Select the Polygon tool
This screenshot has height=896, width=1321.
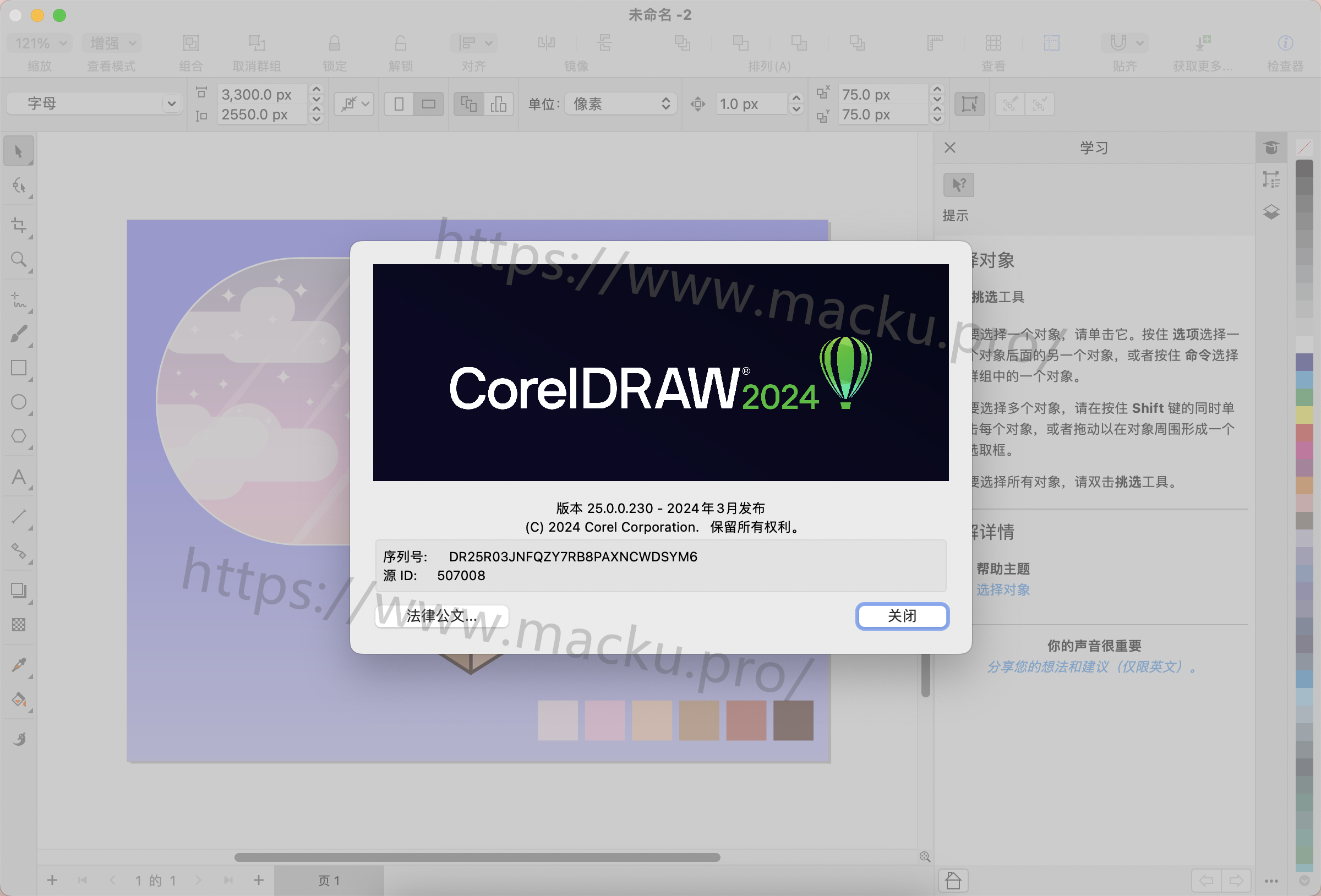click(x=19, y=436)
